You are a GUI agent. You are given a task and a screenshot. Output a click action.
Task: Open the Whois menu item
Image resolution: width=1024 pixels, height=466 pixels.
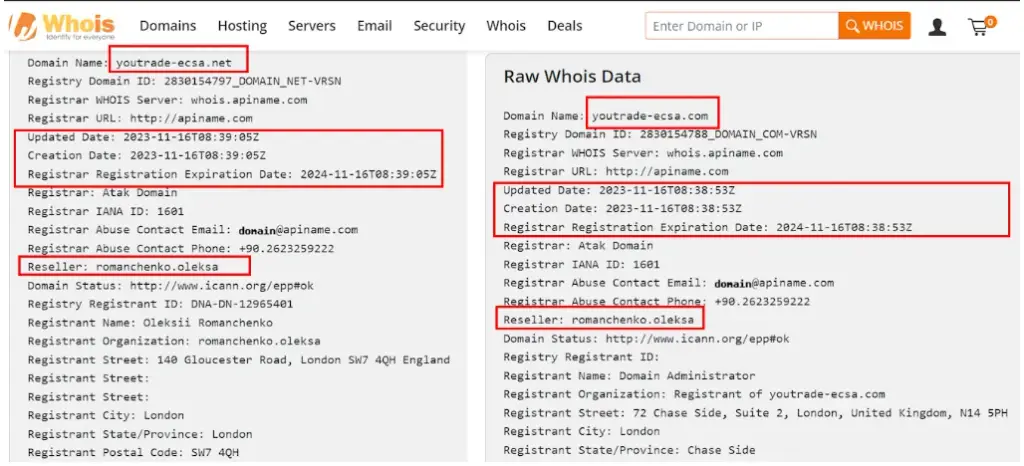[505, 26]
